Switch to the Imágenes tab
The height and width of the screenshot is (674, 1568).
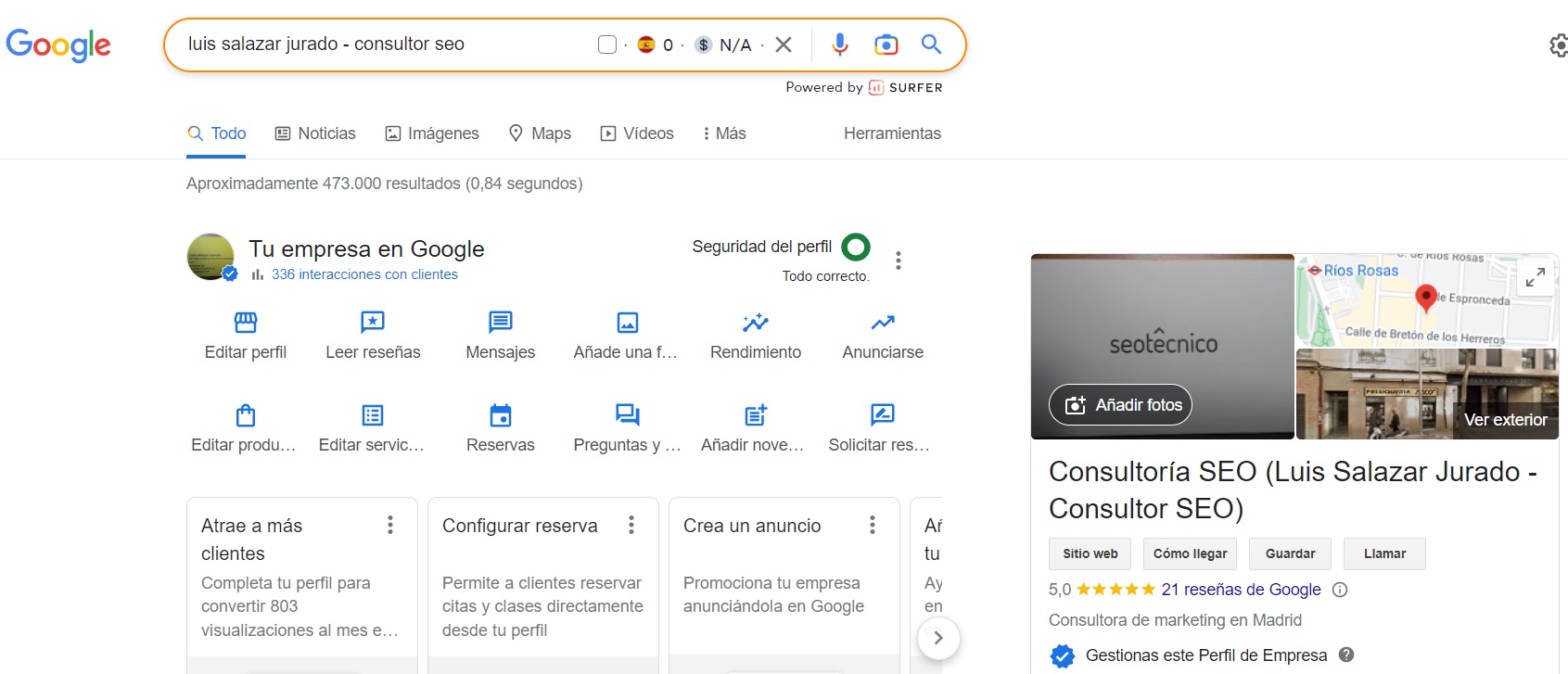click(432, 134)
